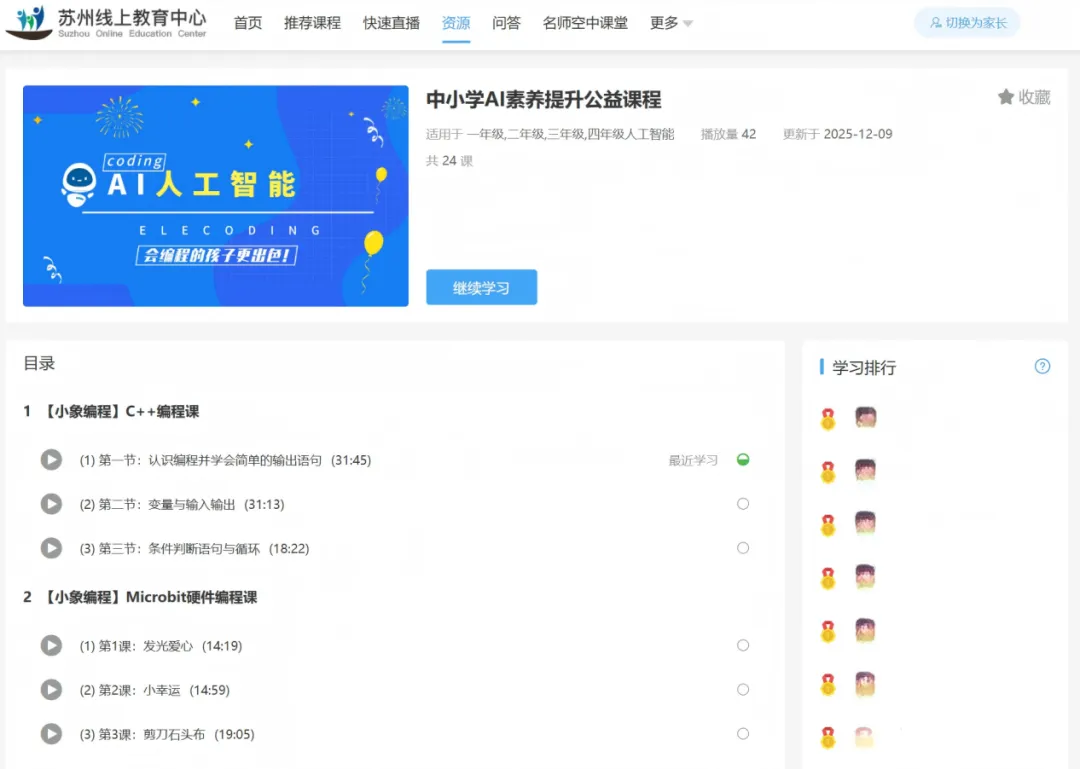Play lesson 第三节 条件判断语句与循环 play icon
The width and height of the screenshot is (1080, 769).
pos(51,548)
